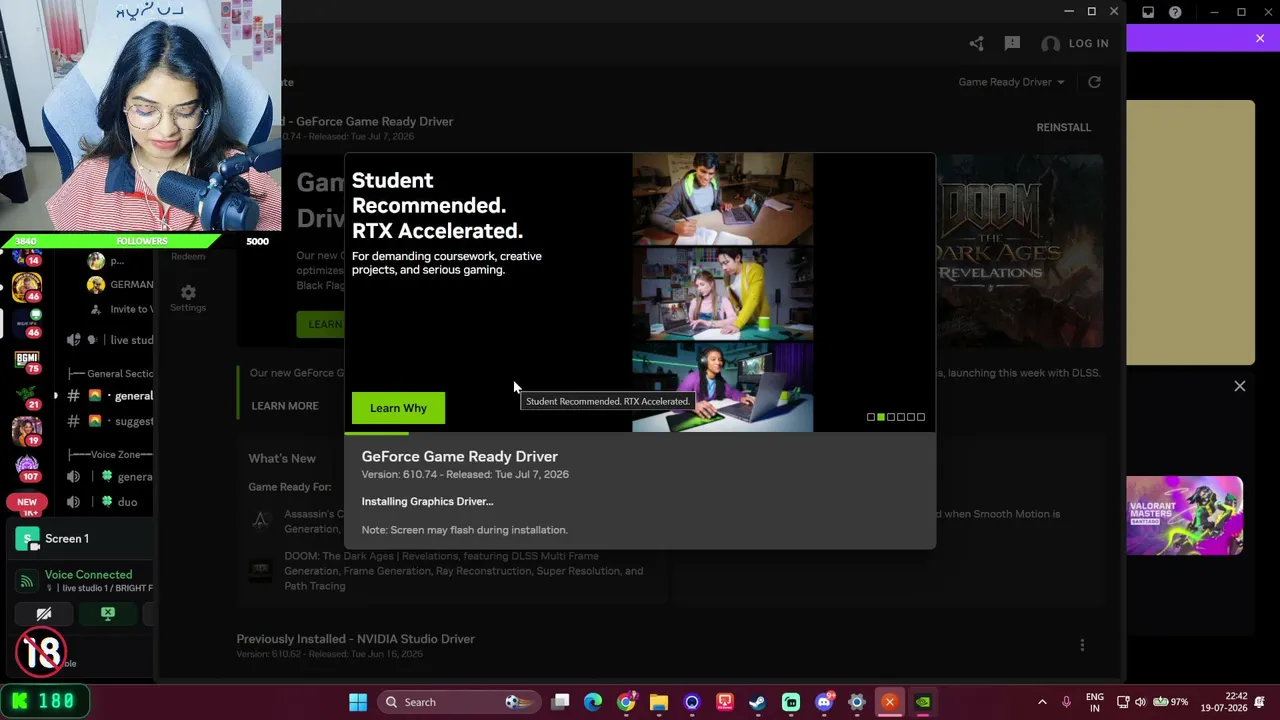The width and height of the screenshot is (1280, 720).
Task: Open the general text channel in Discord
Action: pos(109,396)
